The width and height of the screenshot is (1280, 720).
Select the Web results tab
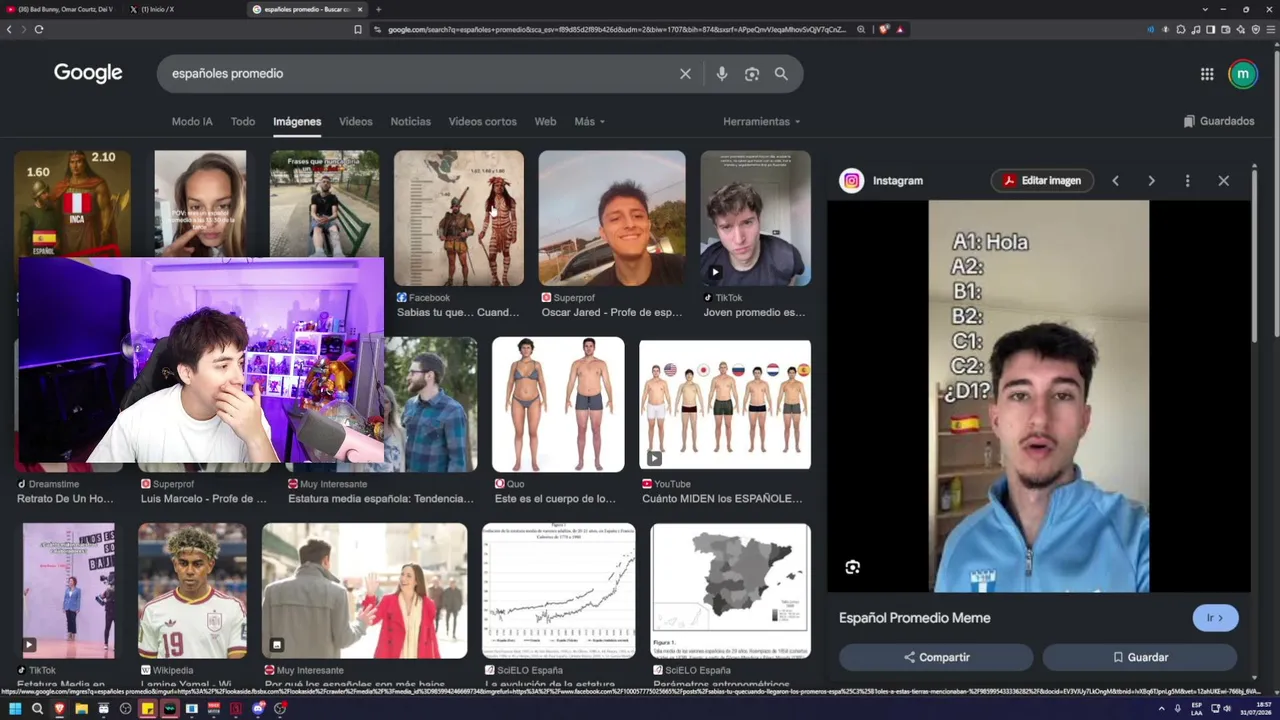pos(545,122)
